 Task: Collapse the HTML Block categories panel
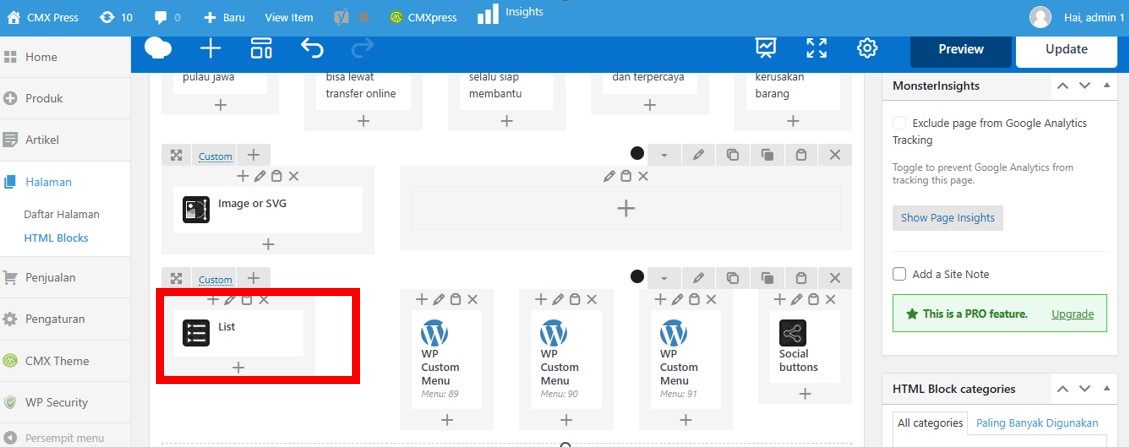pyautogui.click(x=1107, y=389)
